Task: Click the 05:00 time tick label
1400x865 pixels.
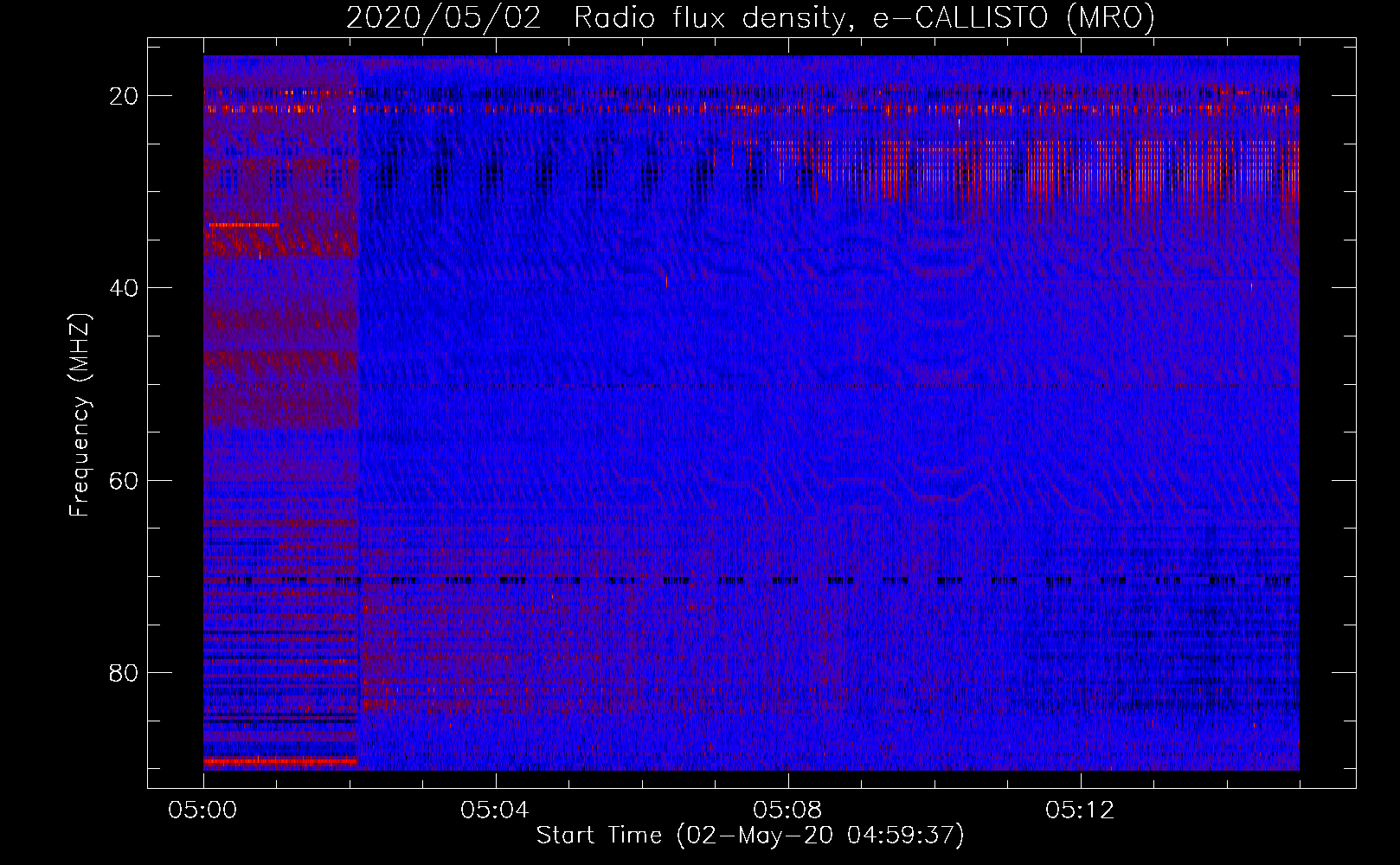Action: (203, 811)
